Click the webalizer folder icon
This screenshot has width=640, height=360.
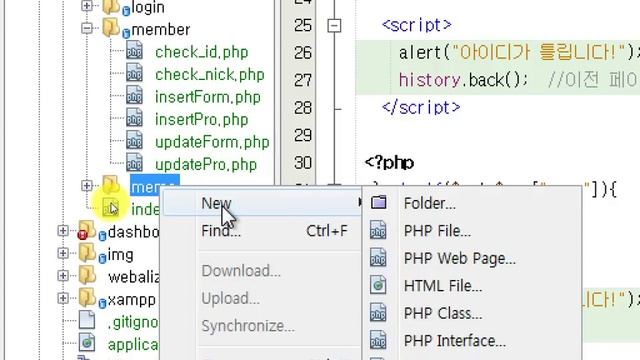point(87,275)
